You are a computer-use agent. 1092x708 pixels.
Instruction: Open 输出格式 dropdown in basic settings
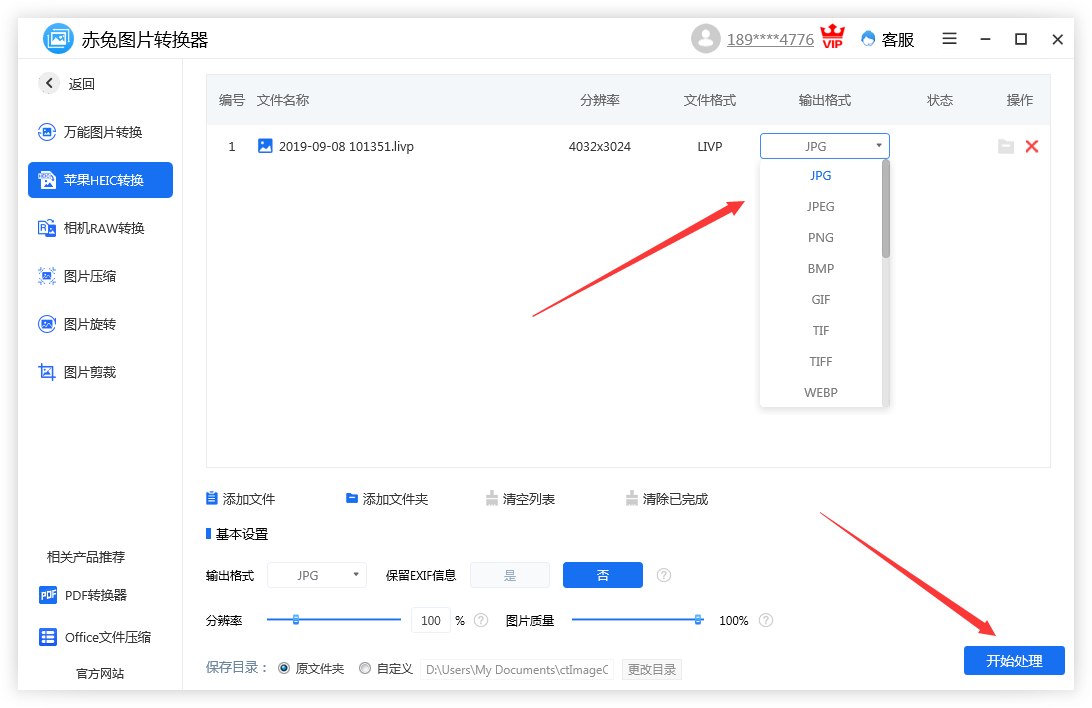click(x=317, y=575)
